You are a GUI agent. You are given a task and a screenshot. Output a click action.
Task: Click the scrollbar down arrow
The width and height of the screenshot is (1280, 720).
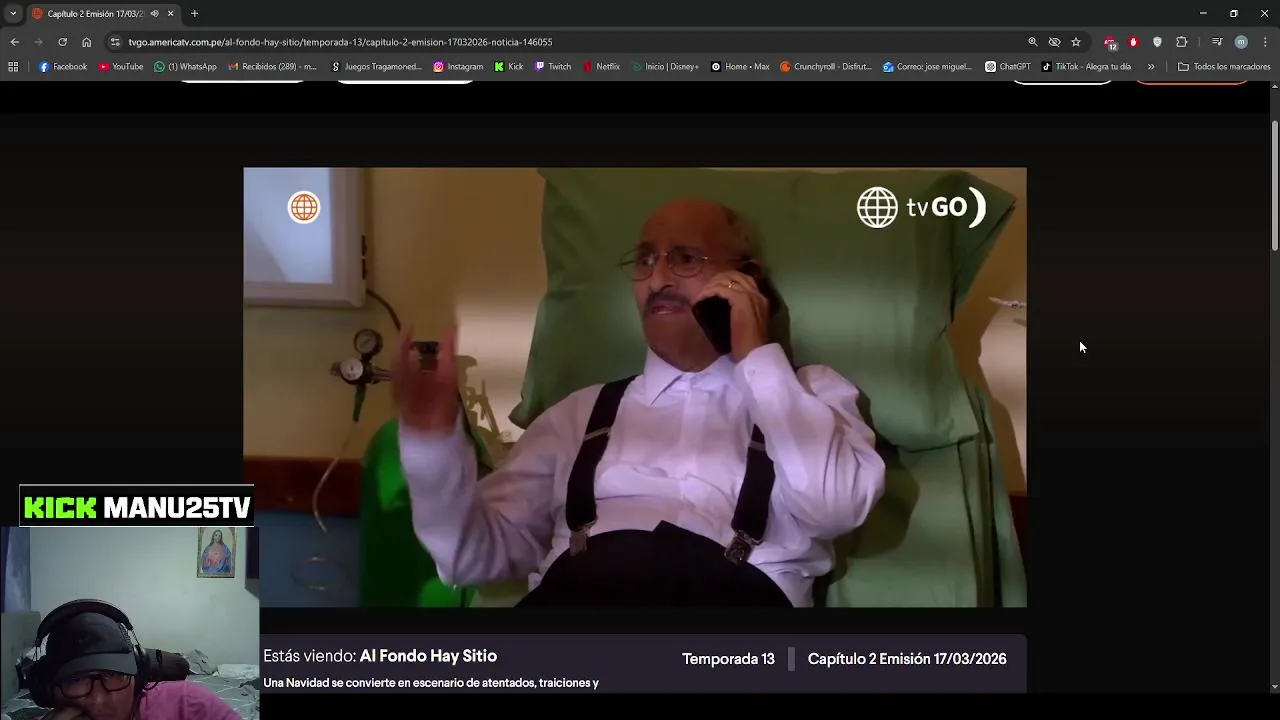1274,687
